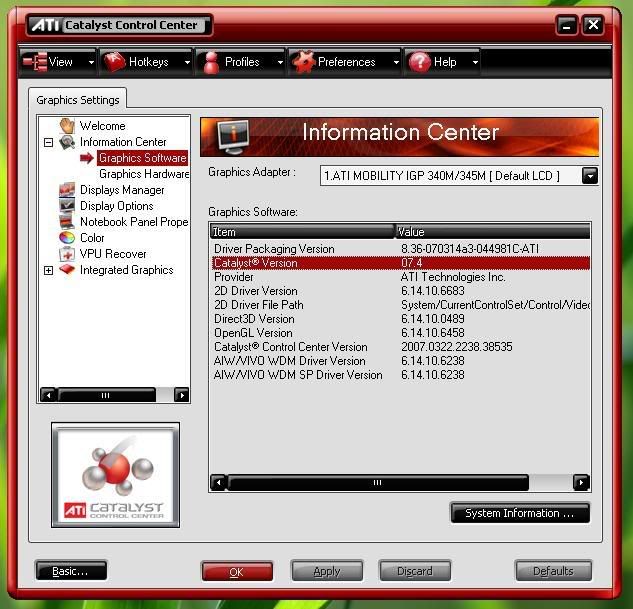Click the Notebook Panel Properties laptop icon
633x609 pixels.
point(67,222)
